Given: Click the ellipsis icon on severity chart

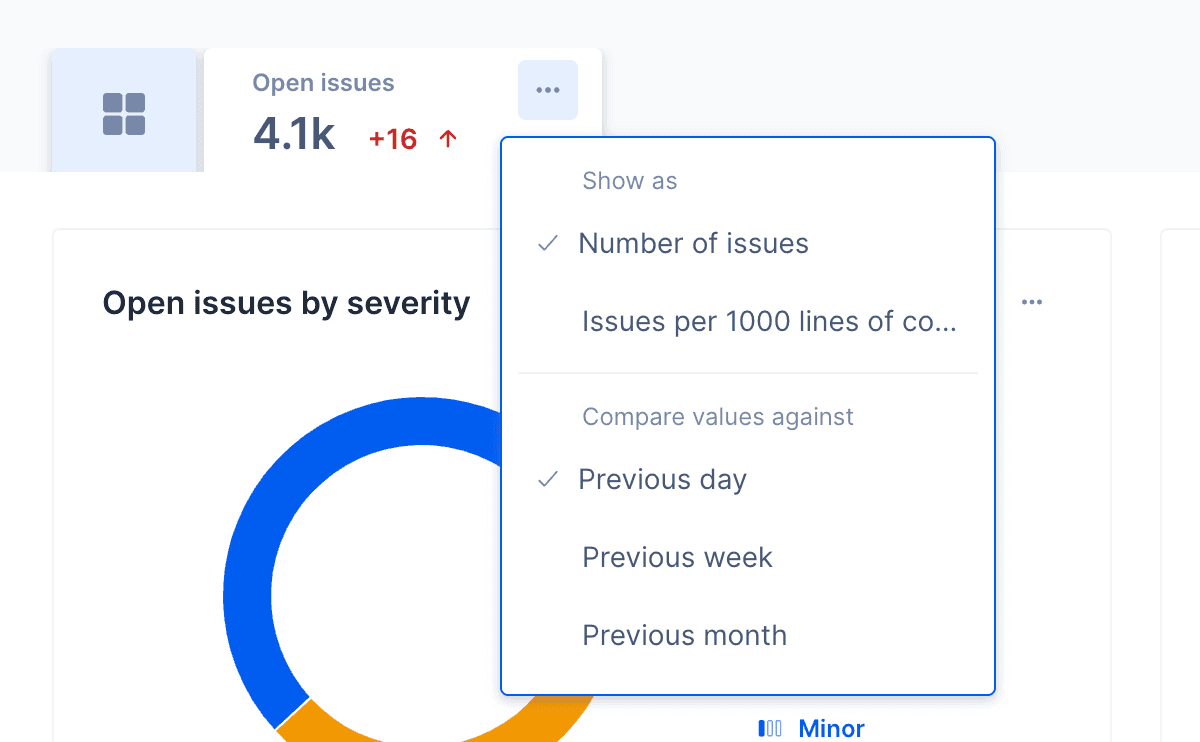Looking at the screenshot, I should pyautogui.click(x=1032, y=301).
